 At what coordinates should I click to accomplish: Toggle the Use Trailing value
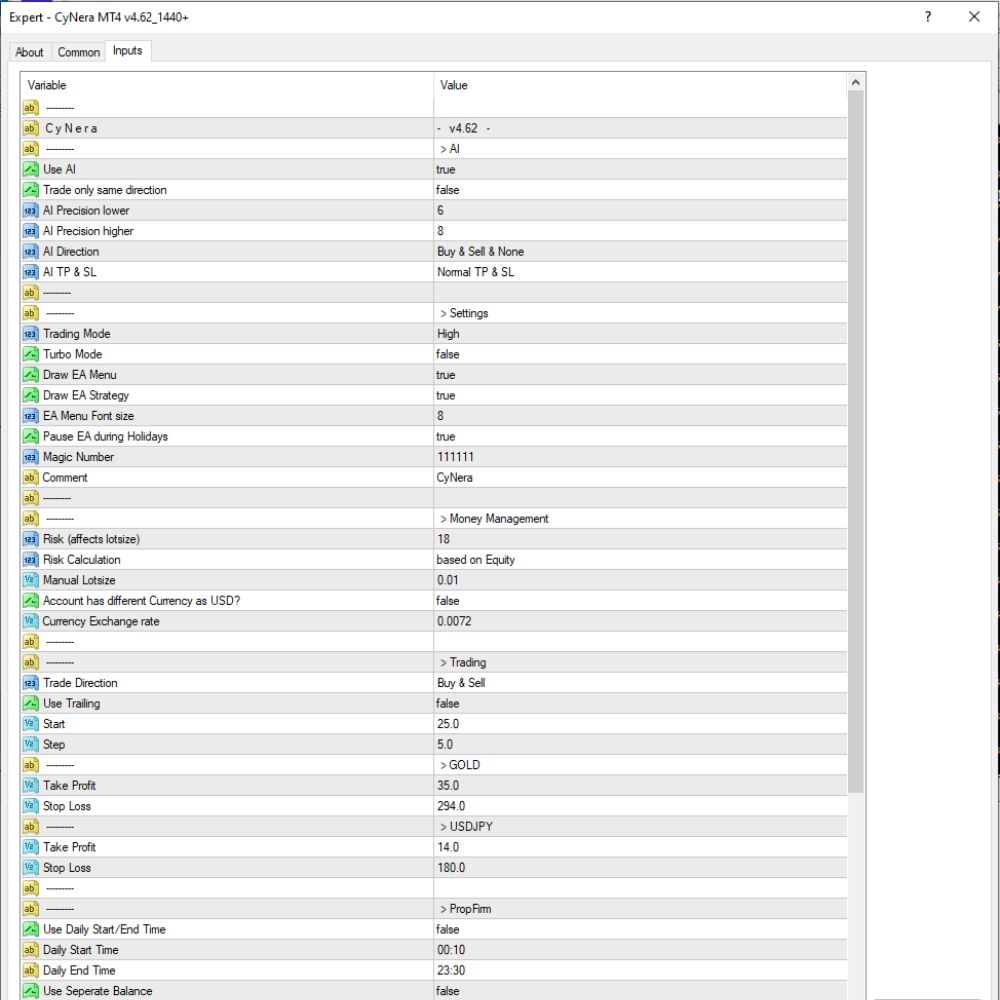640,703
